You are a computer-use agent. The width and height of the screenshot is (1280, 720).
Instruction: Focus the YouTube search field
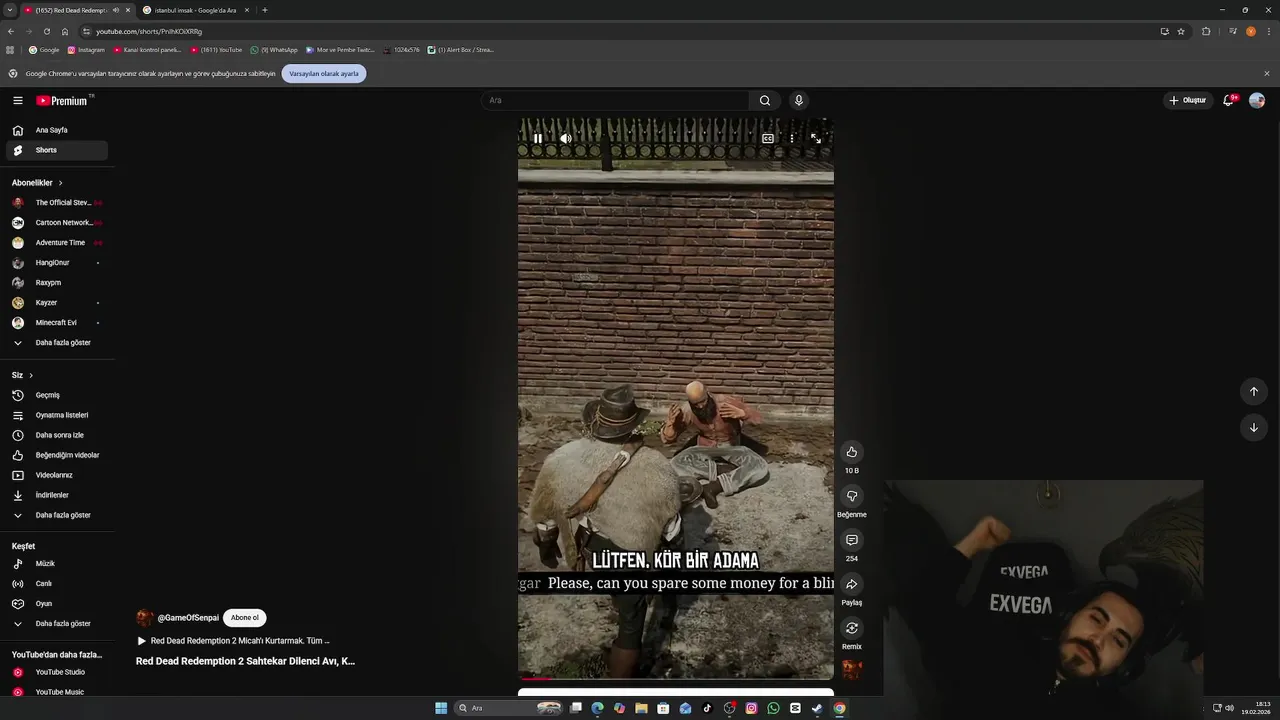click(615, 100)
